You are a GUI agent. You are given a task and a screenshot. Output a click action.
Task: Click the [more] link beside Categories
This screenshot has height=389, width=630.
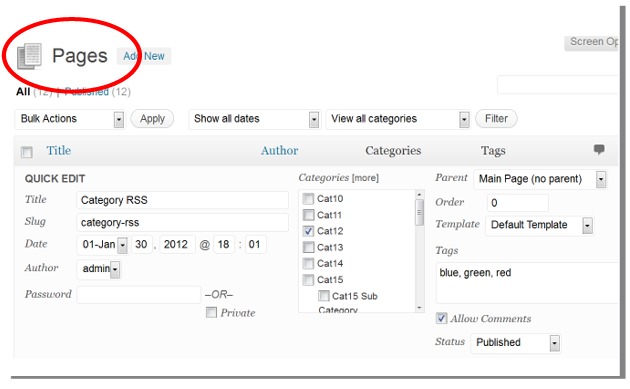pyautogui.click(x=365, y=178)
